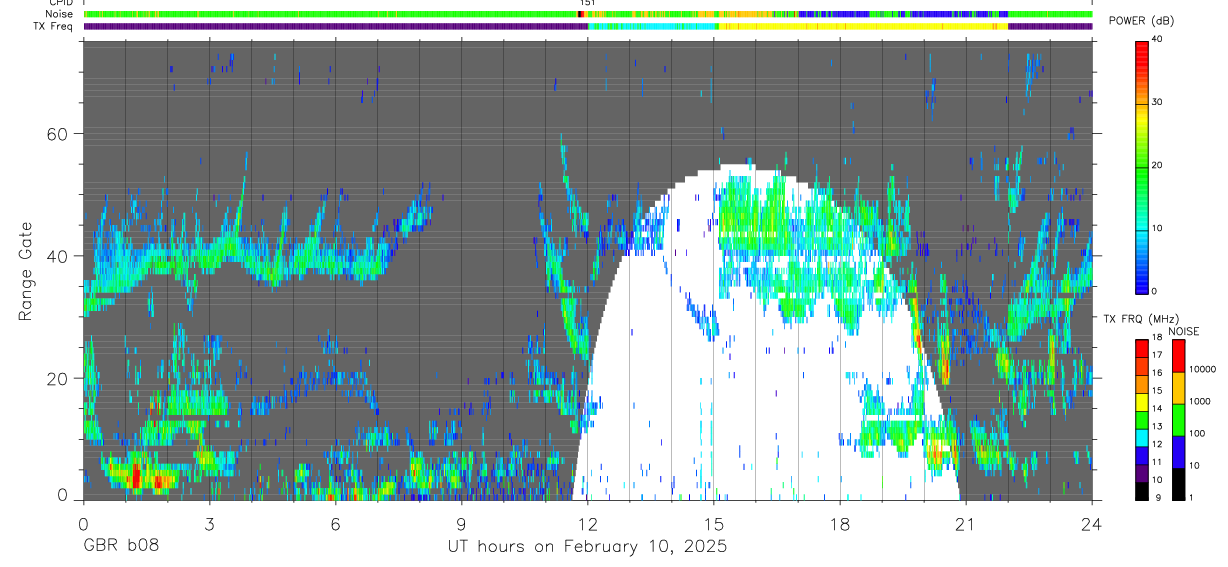Click the orange-red 16–17 MHz TX FRQ swatch
This screenshot has height=567, width=1228.
[x=1142, y=364]
